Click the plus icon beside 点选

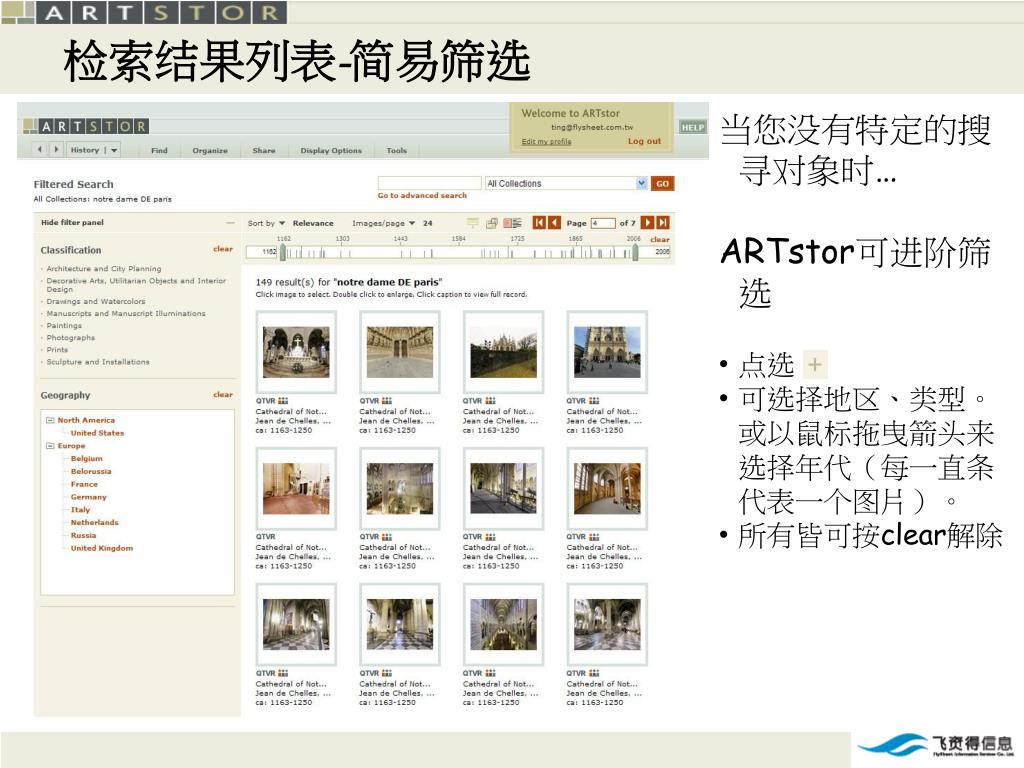[814, 364]
